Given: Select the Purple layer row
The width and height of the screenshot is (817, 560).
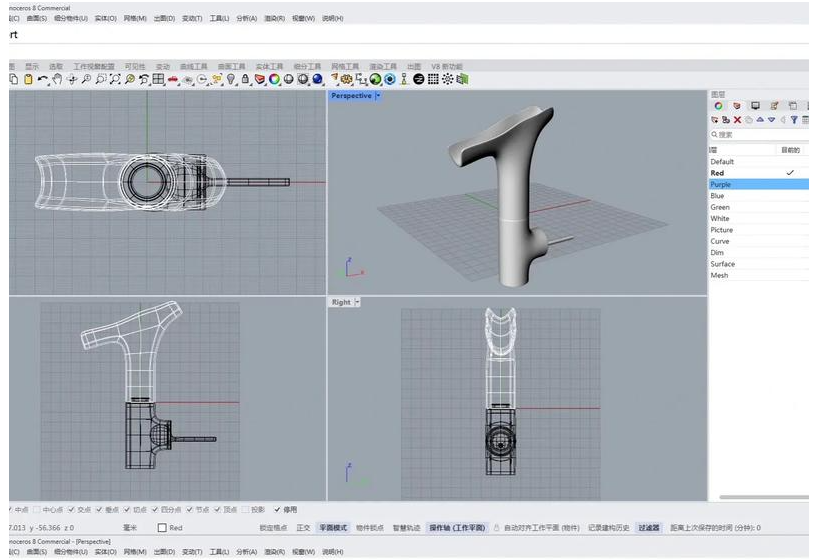Looking at the screenshot, I should click(x=759, y=184).
